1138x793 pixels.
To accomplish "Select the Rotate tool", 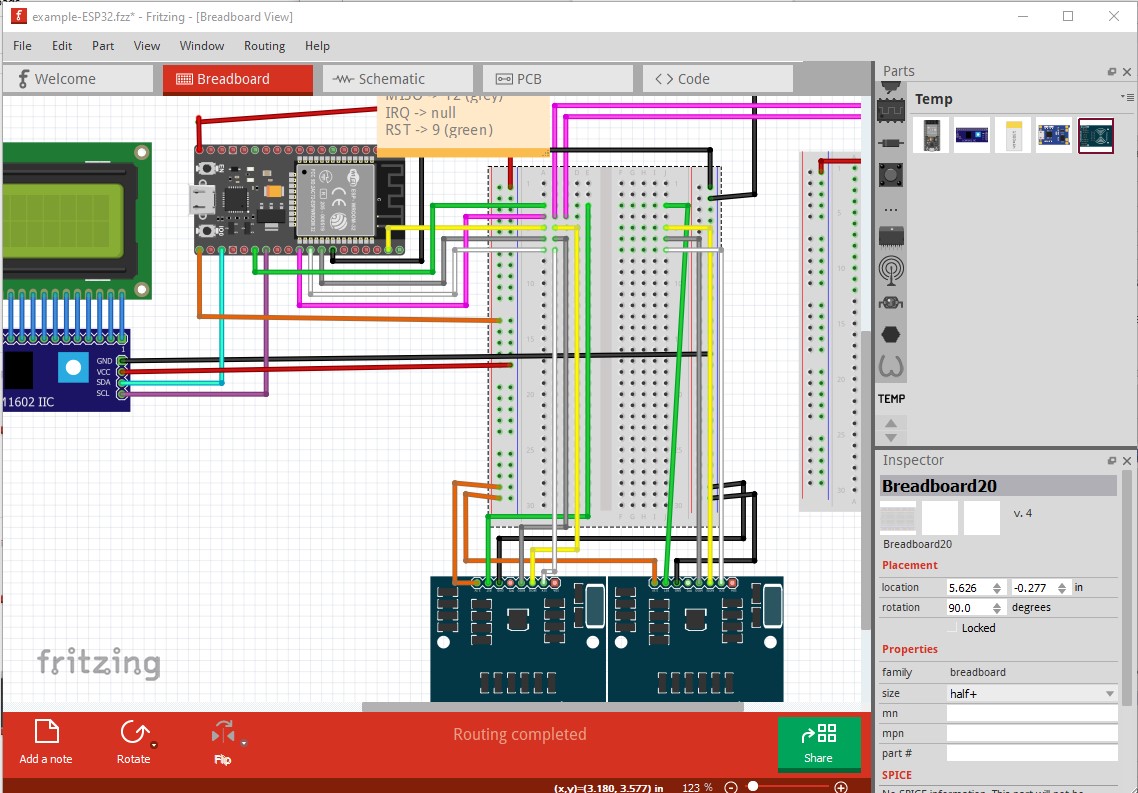I will click(133, 740).
